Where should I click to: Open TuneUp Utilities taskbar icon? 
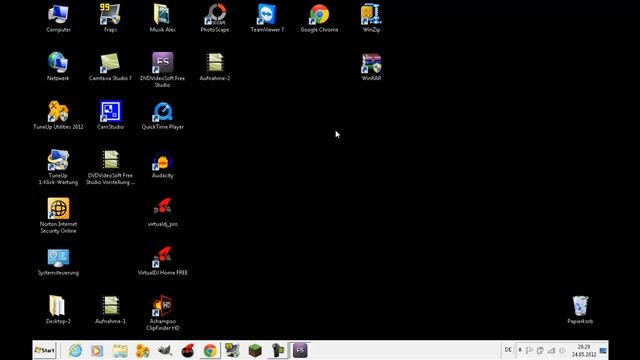(x=142, y=350)
